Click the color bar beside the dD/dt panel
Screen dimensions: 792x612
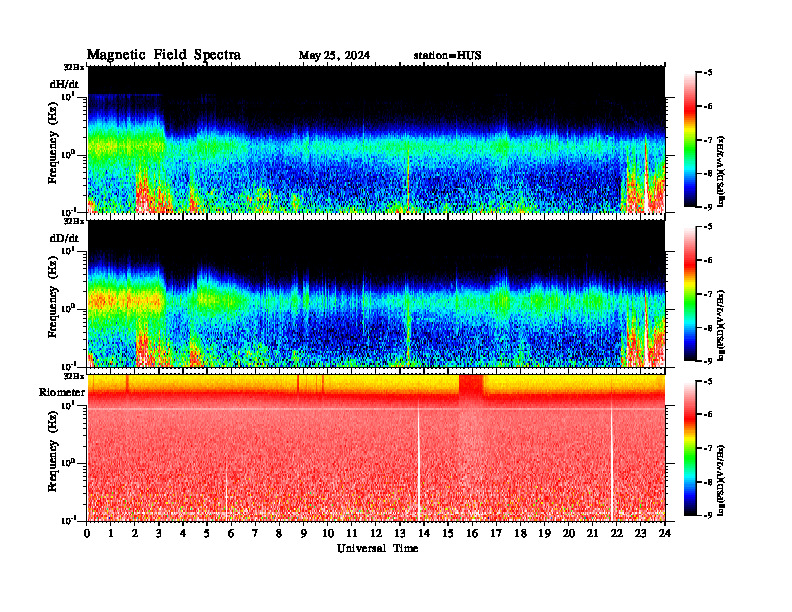690,294
